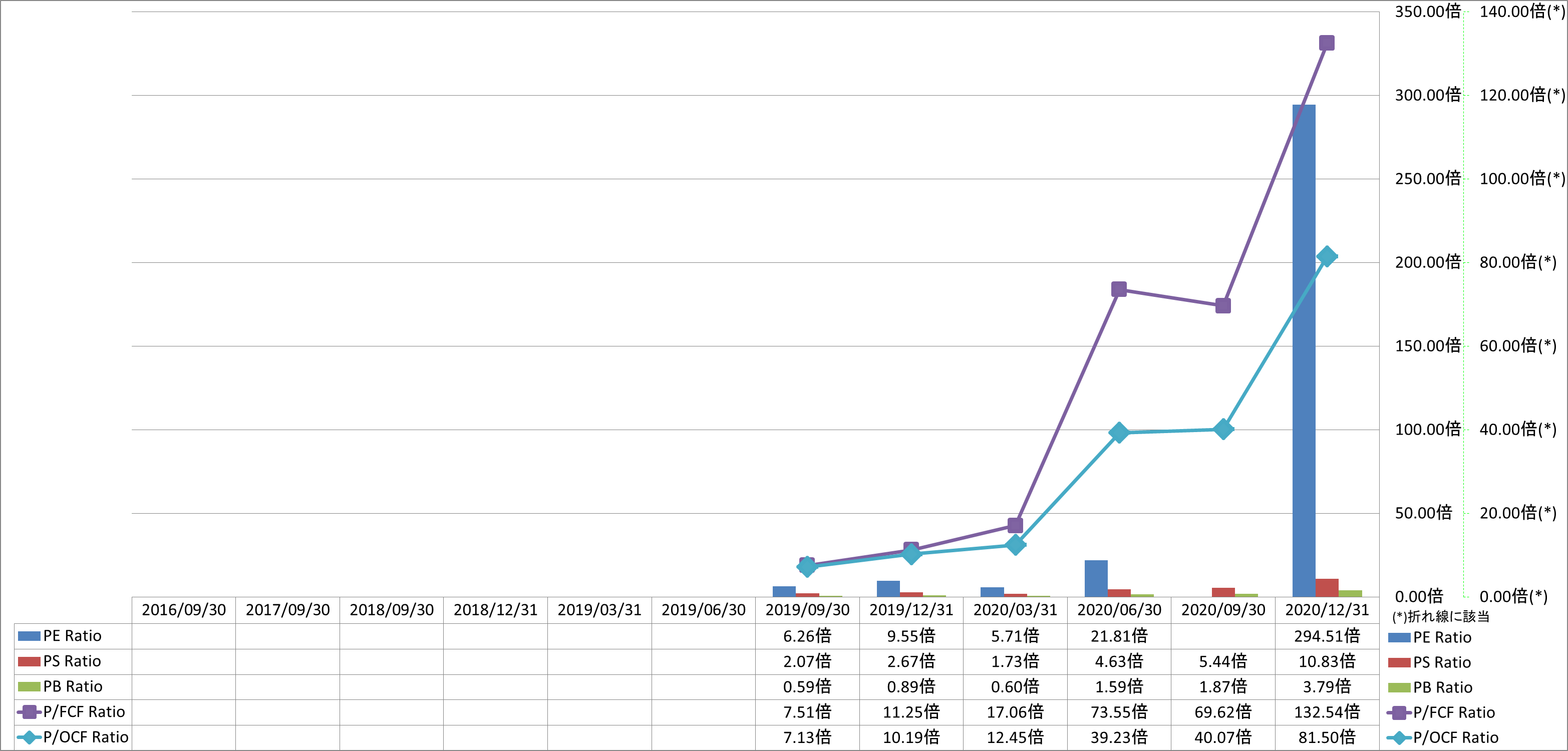This screenshot has height=751, width=1568.
Task: Click the 140.00倍(*) secondary axis label
Action: pos(1522,12)
